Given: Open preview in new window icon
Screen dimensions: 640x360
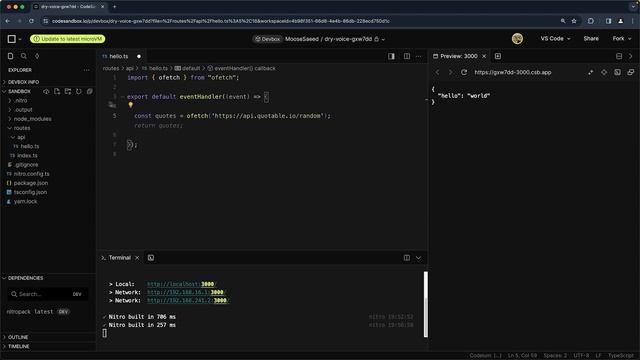Looking at the screenshot, I should [631, 72].
